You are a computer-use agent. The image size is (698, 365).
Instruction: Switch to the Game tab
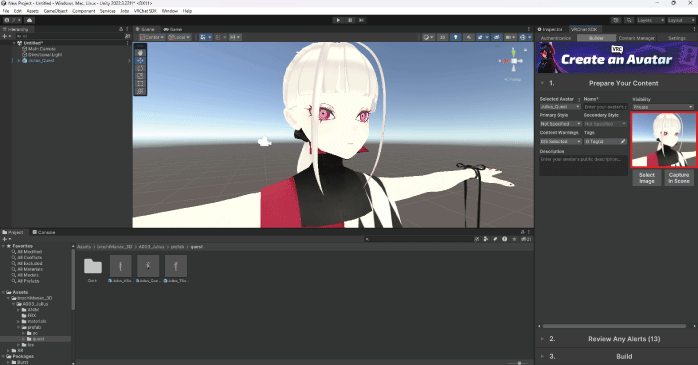click(x=173, y=29)
